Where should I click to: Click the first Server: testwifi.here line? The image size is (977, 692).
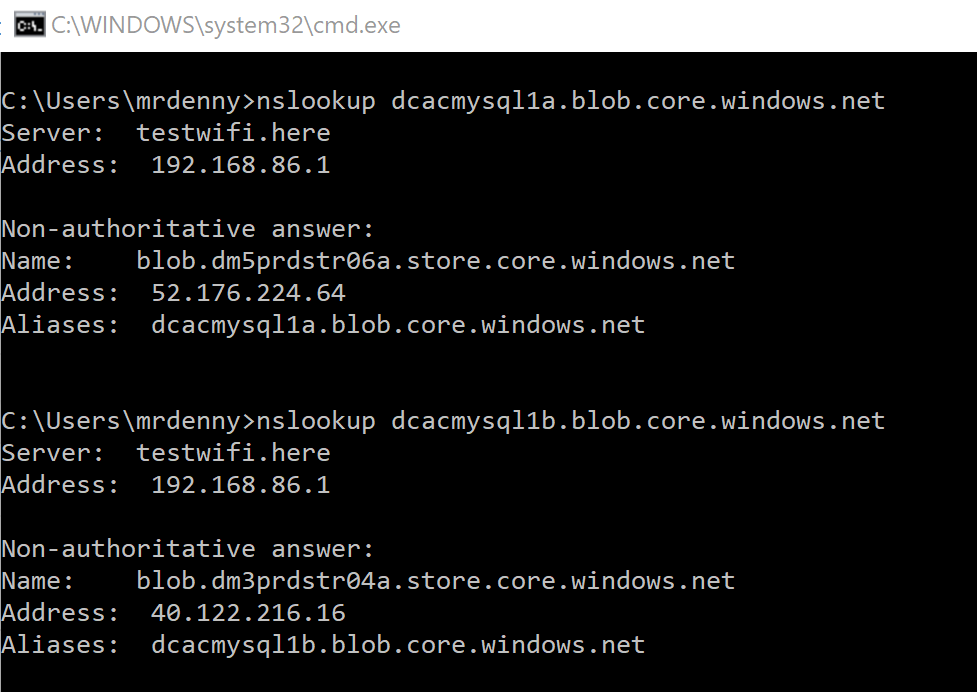166,133
